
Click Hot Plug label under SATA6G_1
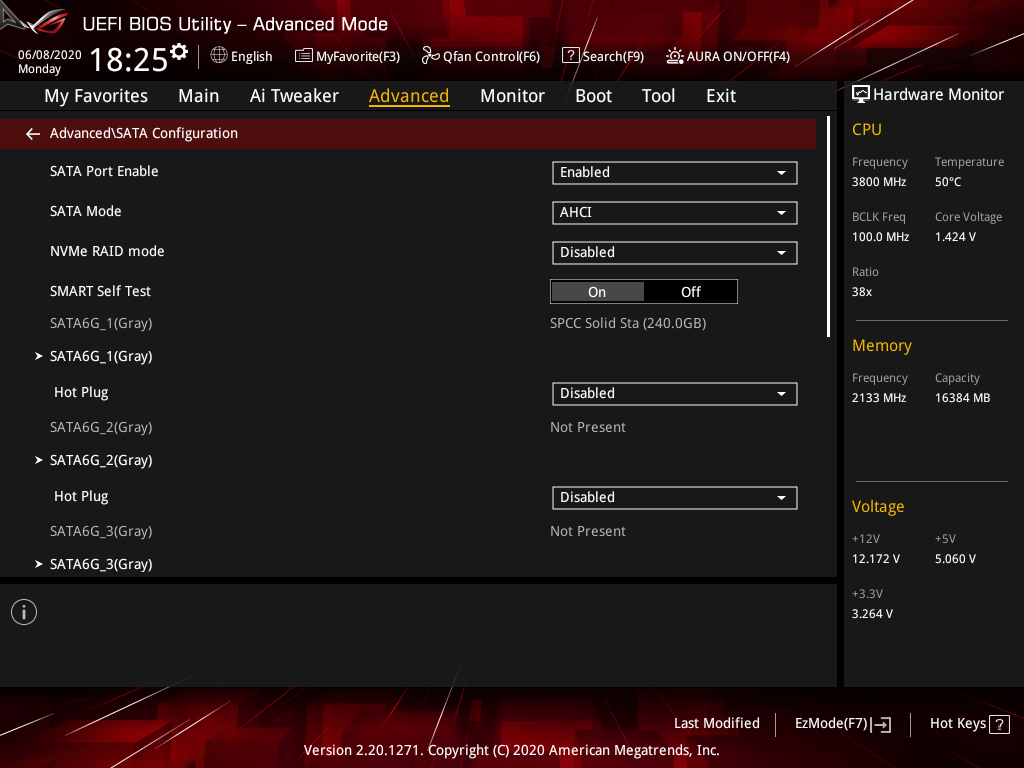point(81,392)
